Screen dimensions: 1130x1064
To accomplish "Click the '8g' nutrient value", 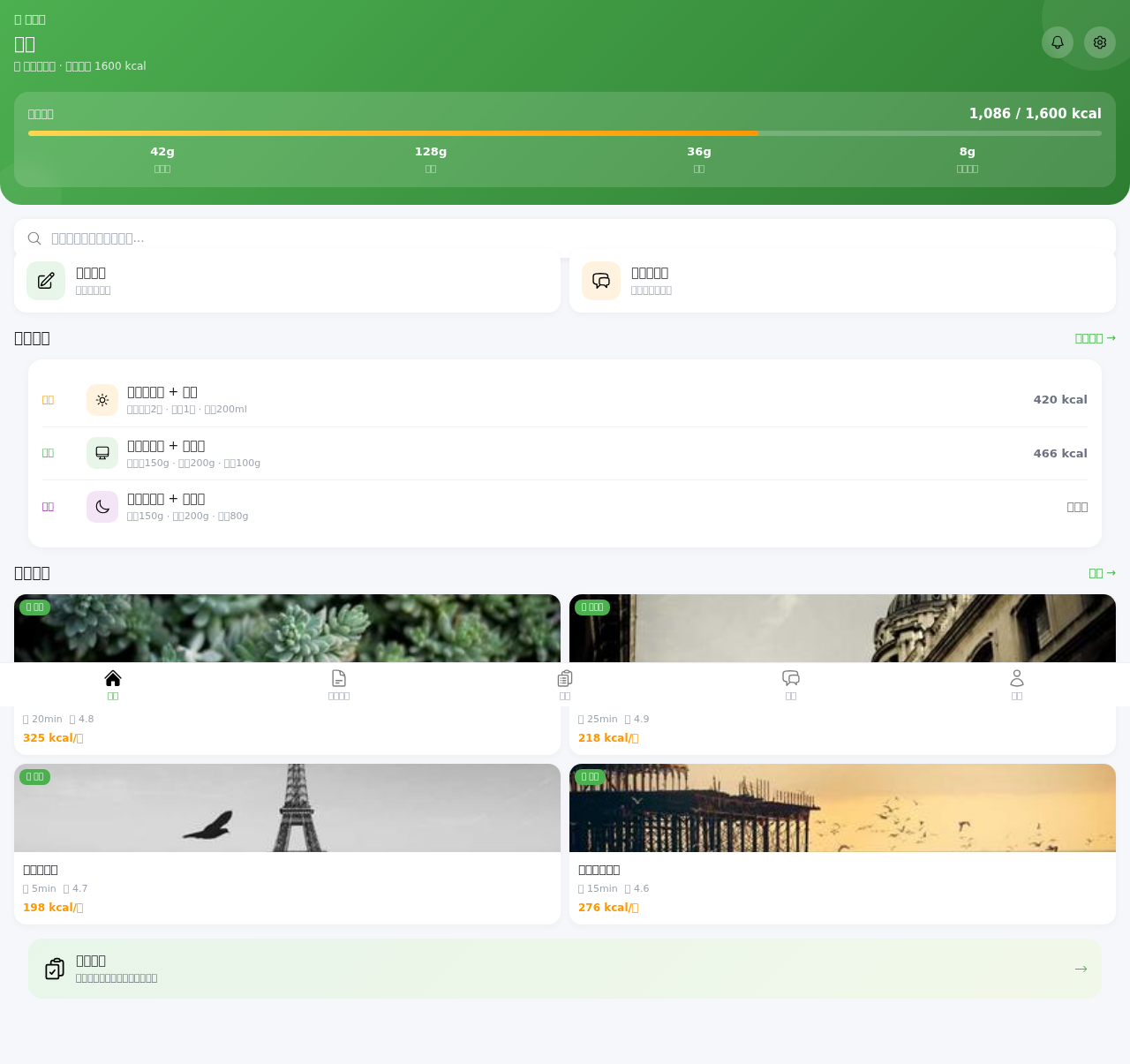I will (x=968, y=152).
